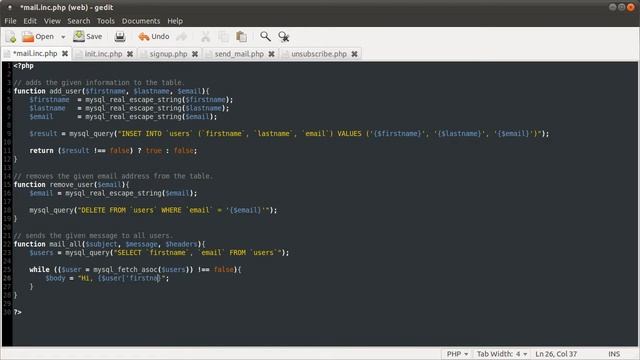Close the send_mail.php tab
640x360 pixels.
coord(271,54)
